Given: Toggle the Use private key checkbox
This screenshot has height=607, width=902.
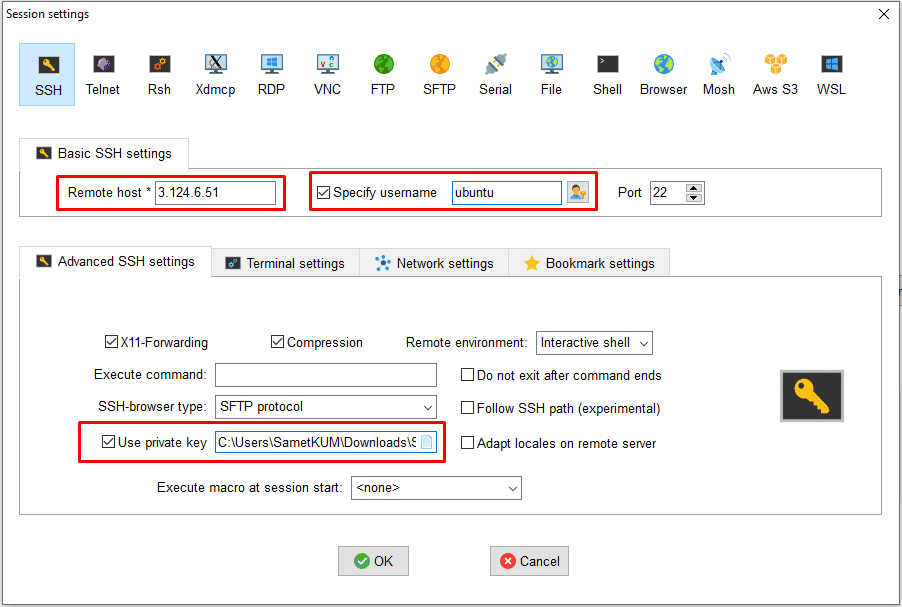Looking at the screenshot, I should click(108, 441).
